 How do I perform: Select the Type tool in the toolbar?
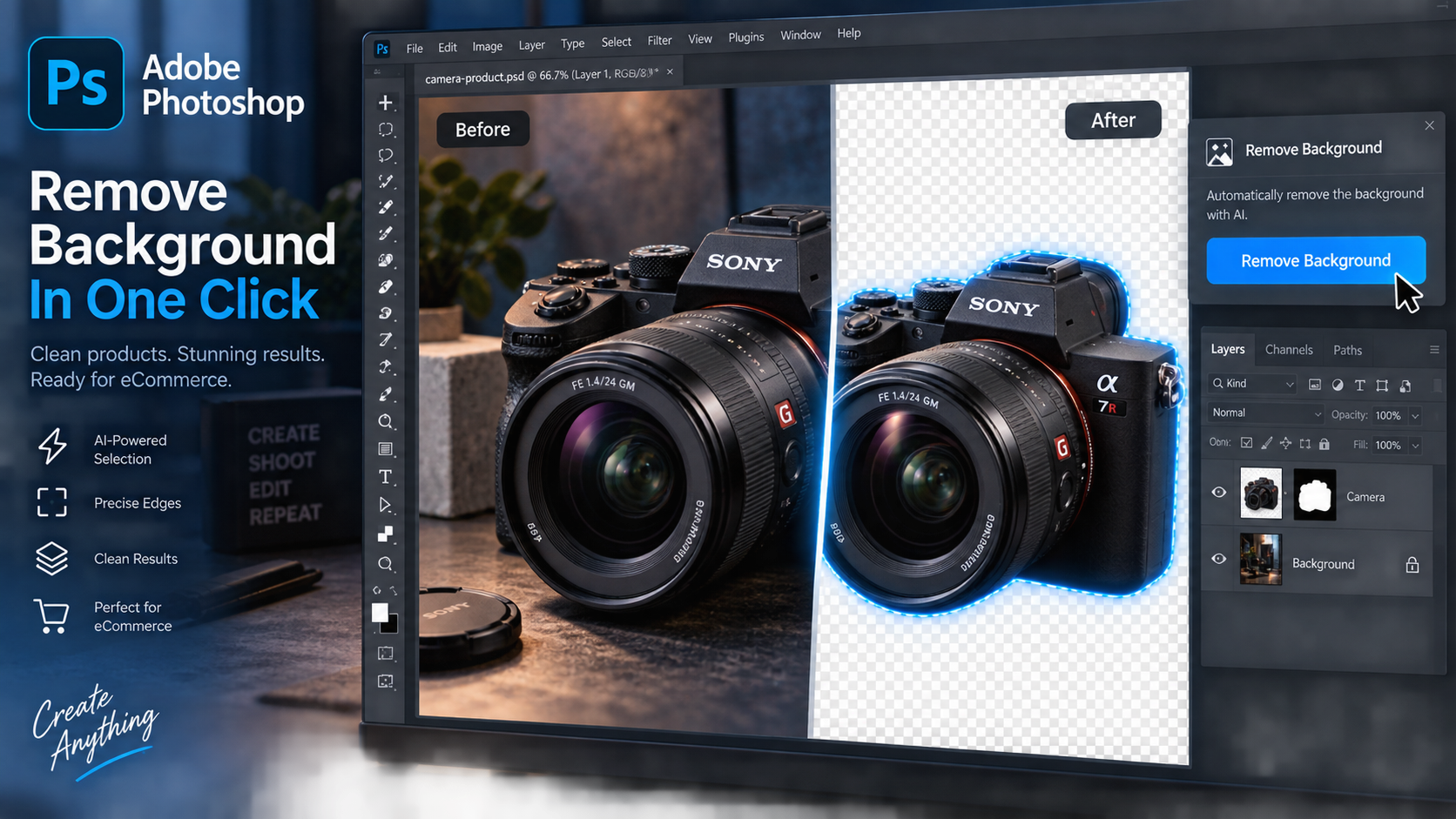pyautogui.click(x=385, y=477)
